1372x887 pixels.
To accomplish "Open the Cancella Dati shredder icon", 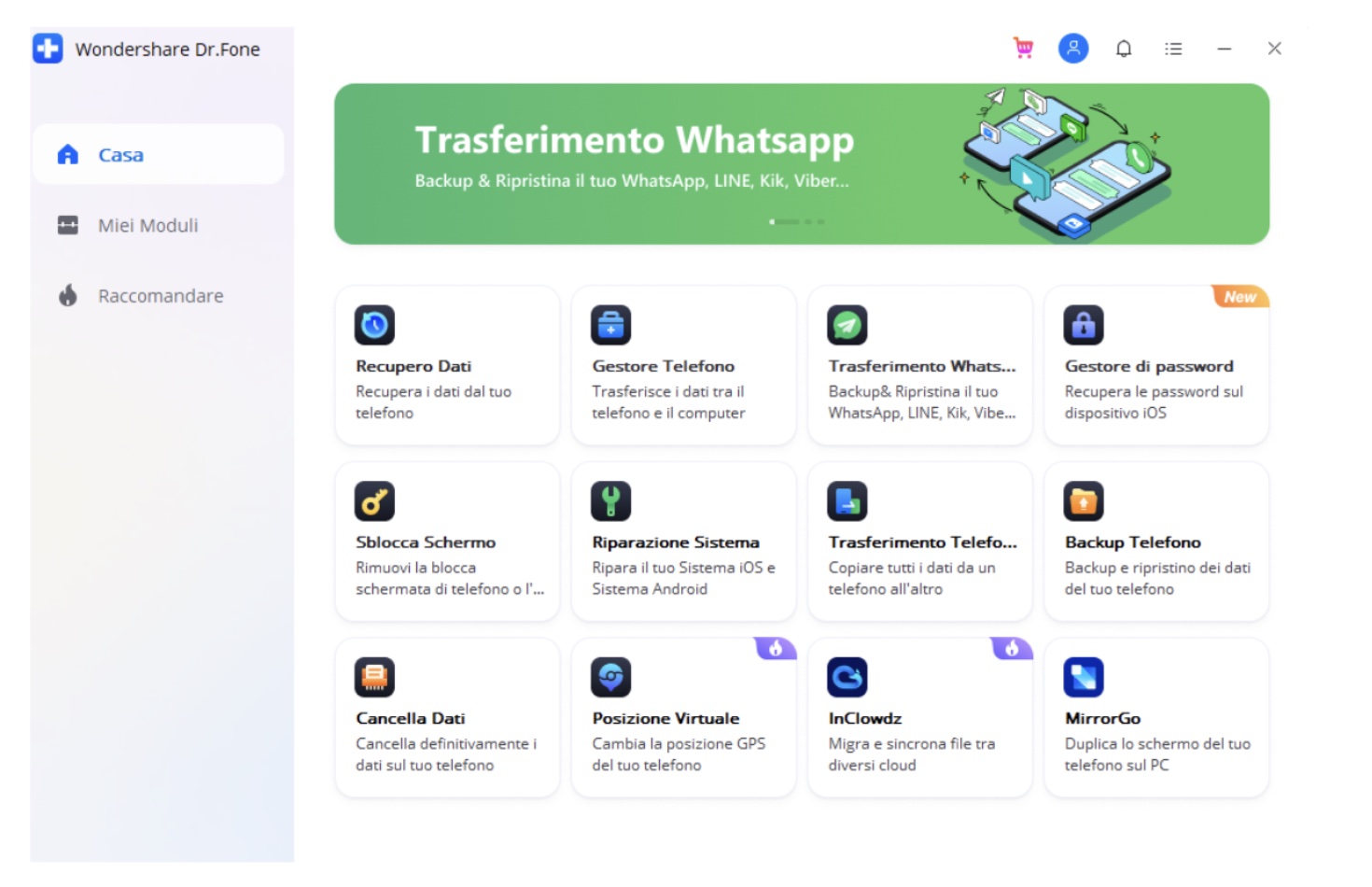I will [374, 677].
